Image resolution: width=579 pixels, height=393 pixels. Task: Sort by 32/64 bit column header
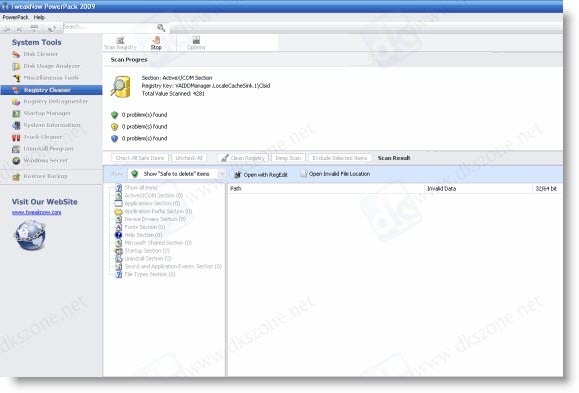tap(547, 188)
